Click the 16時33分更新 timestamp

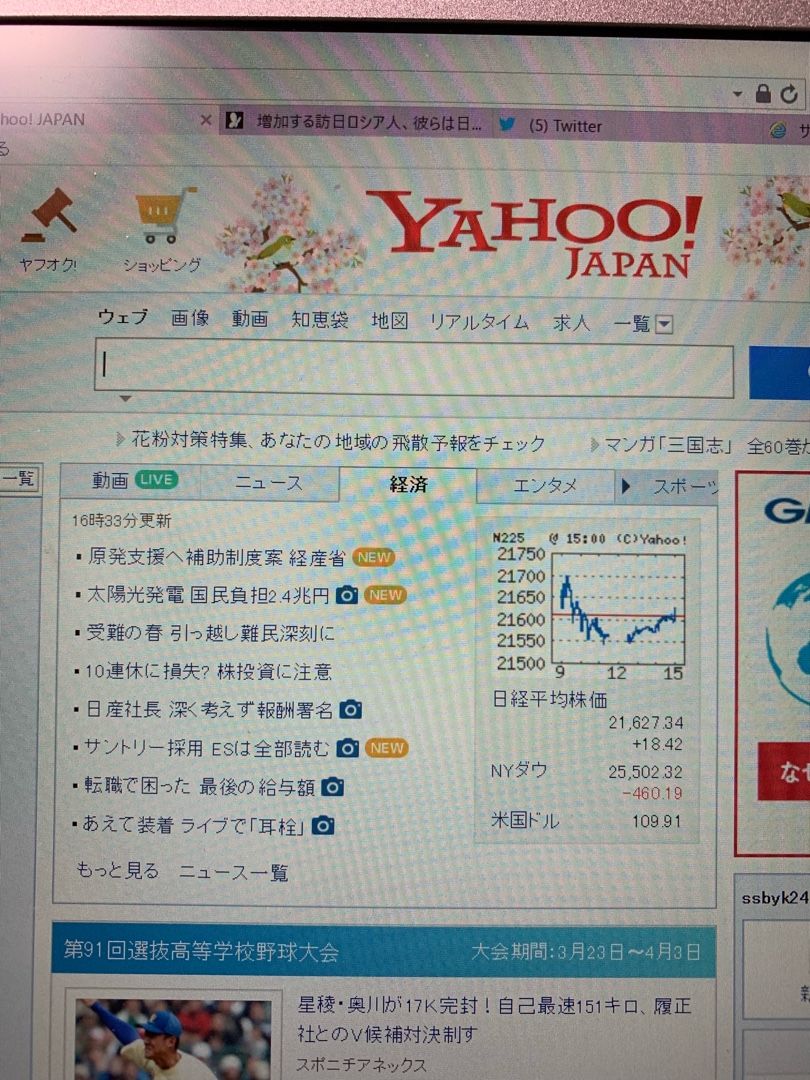(121, 520)
